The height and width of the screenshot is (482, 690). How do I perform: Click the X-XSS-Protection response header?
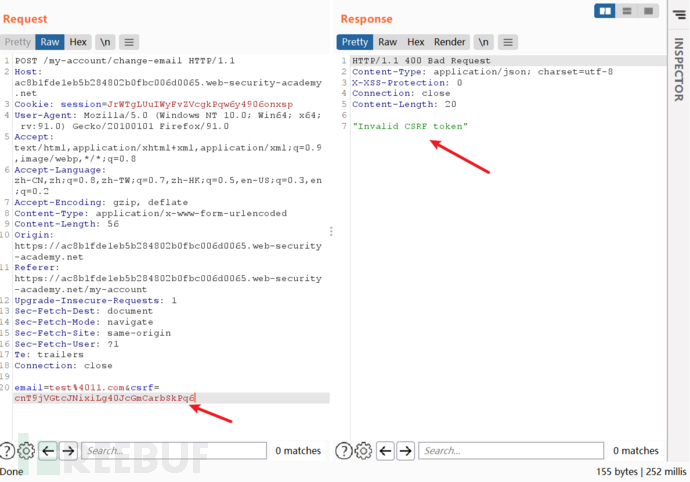click(x=407, y=83)
